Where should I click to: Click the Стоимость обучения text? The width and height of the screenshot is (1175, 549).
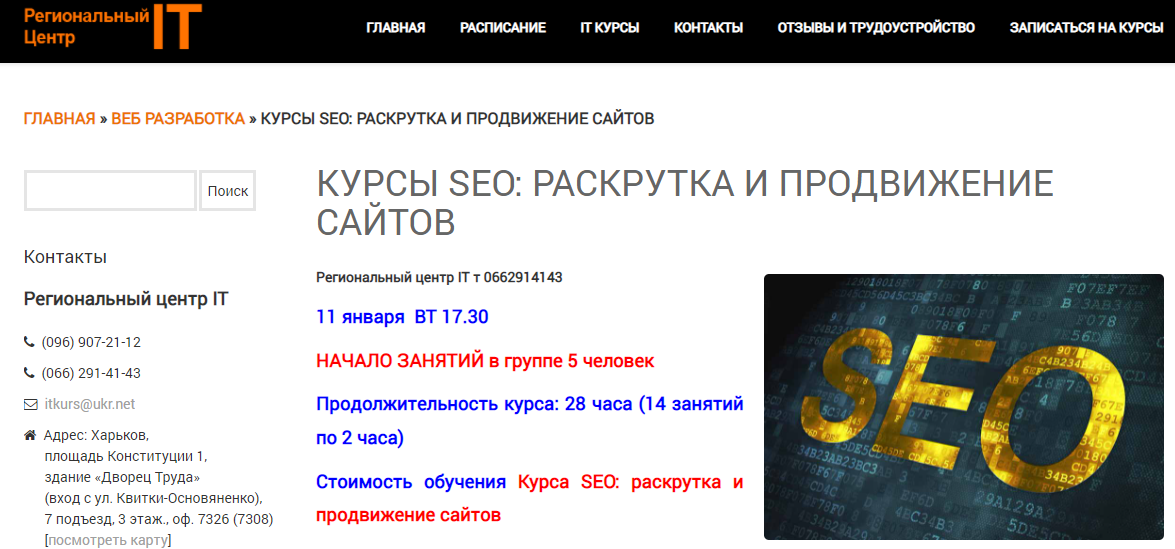pyautogui.click(x=411, y=482)
